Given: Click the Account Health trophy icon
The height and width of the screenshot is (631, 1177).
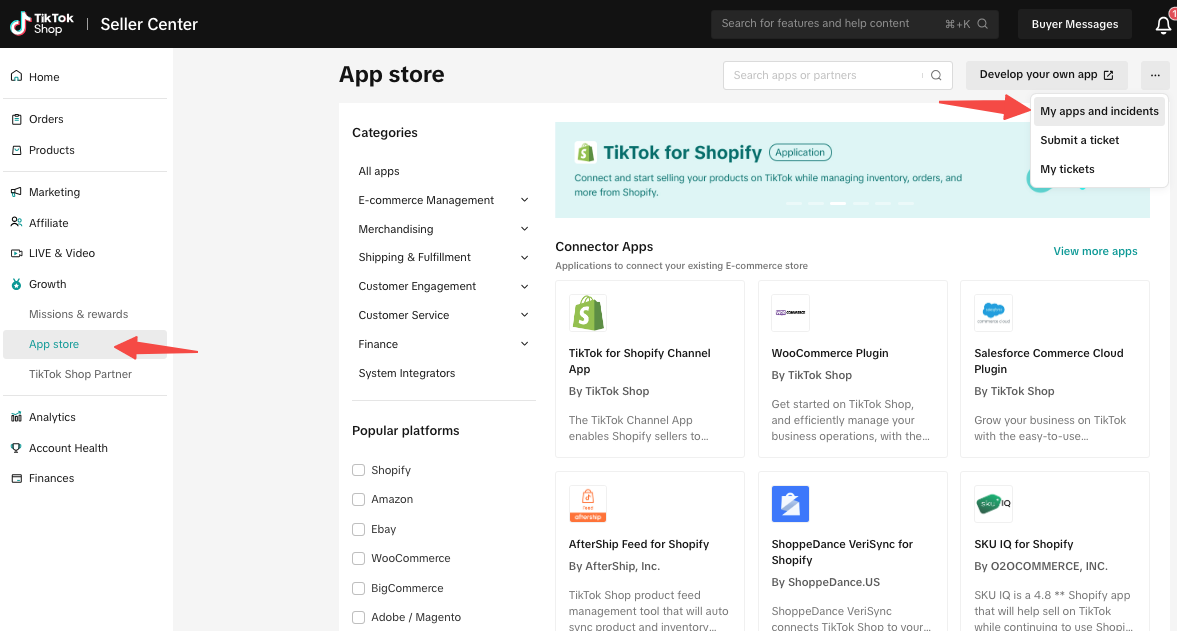Looking at the screenshot, I should [x=17, y=448].
